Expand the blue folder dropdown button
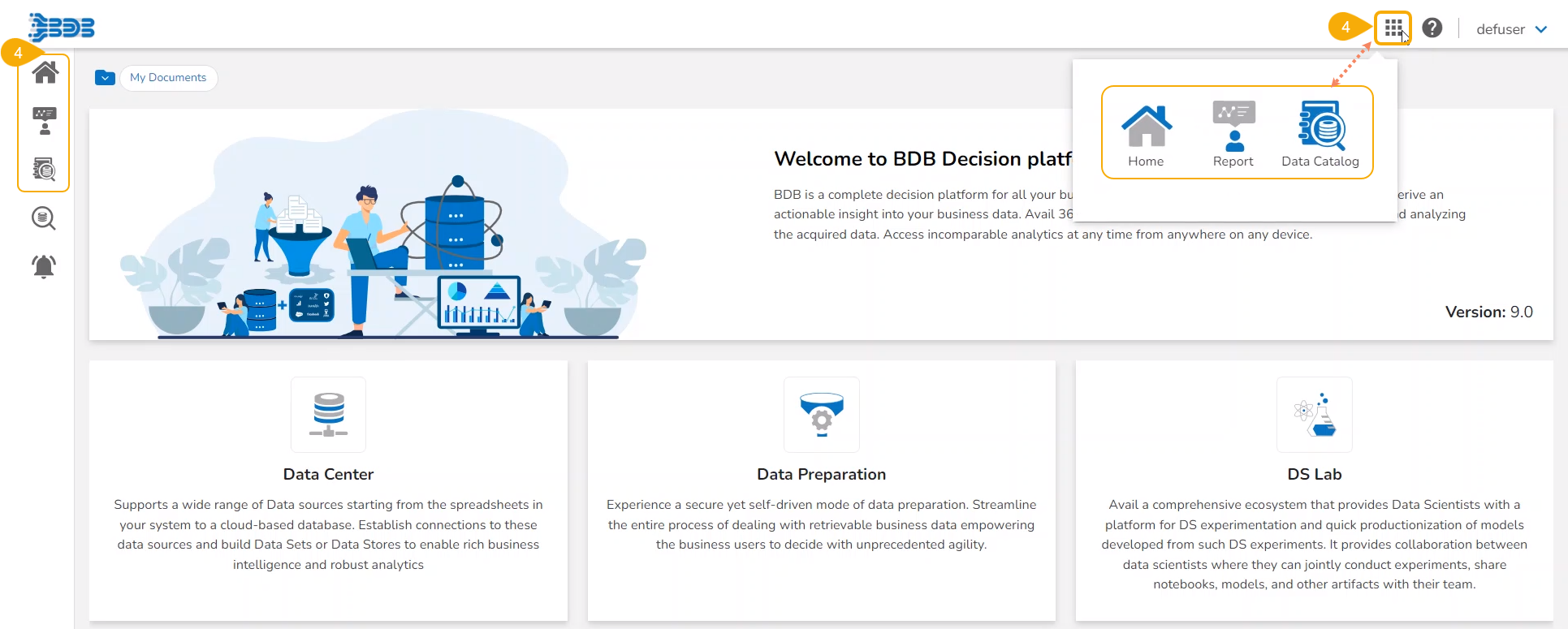 (x=105, y=78)
